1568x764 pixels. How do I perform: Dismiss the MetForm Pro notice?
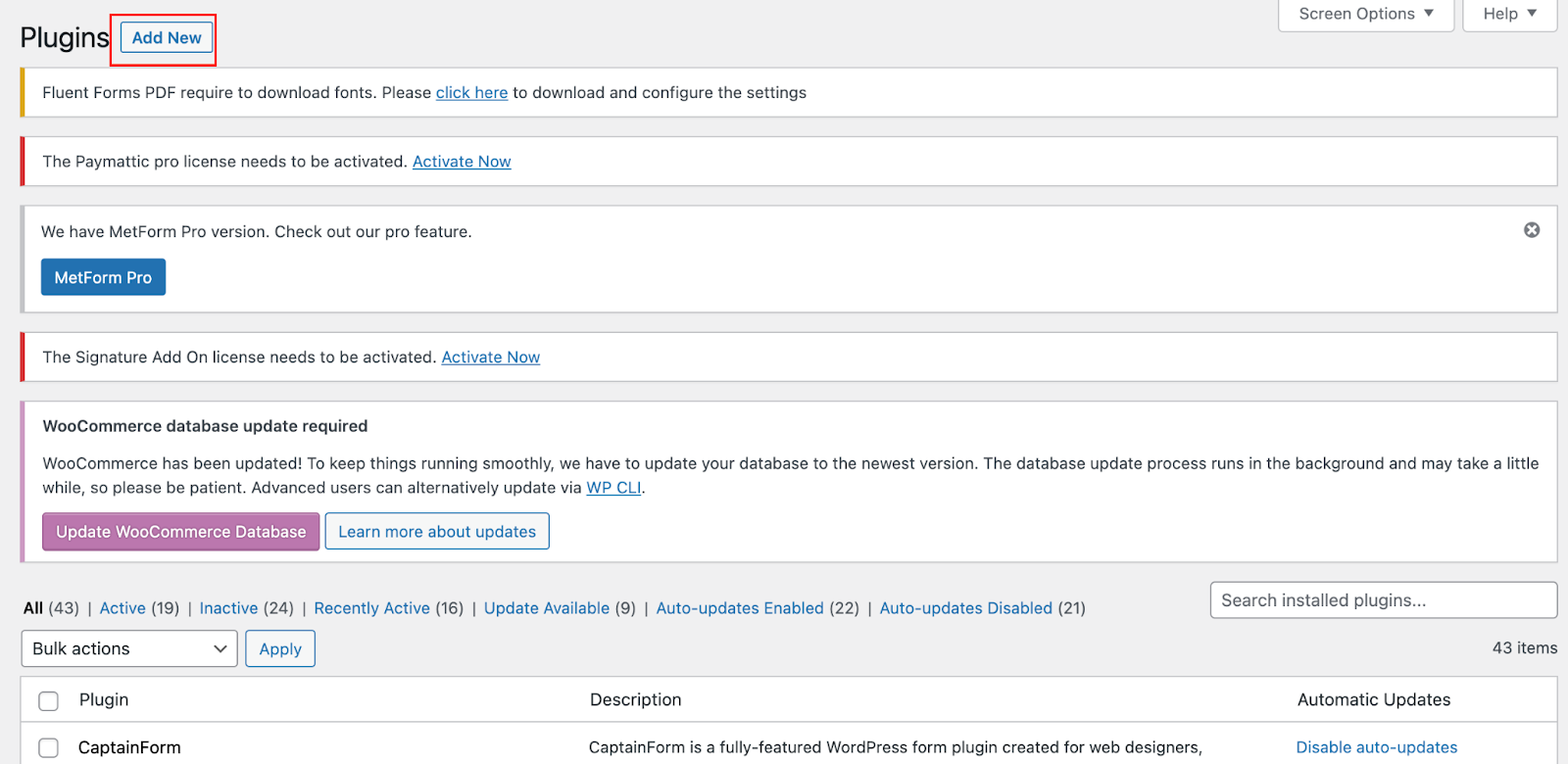tap(1532, 230)
